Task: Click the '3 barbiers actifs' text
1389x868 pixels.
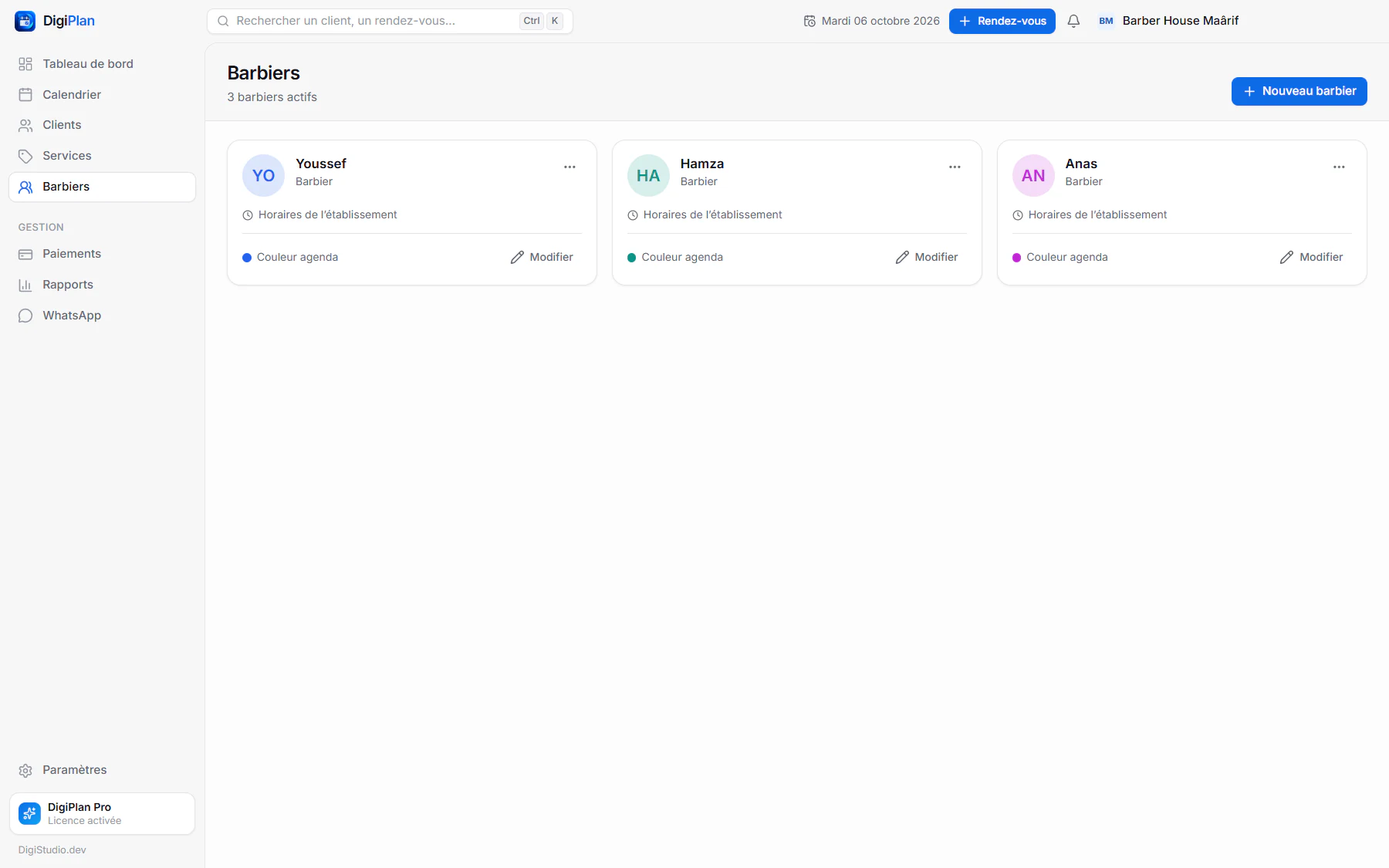Action: pos(272,97)
